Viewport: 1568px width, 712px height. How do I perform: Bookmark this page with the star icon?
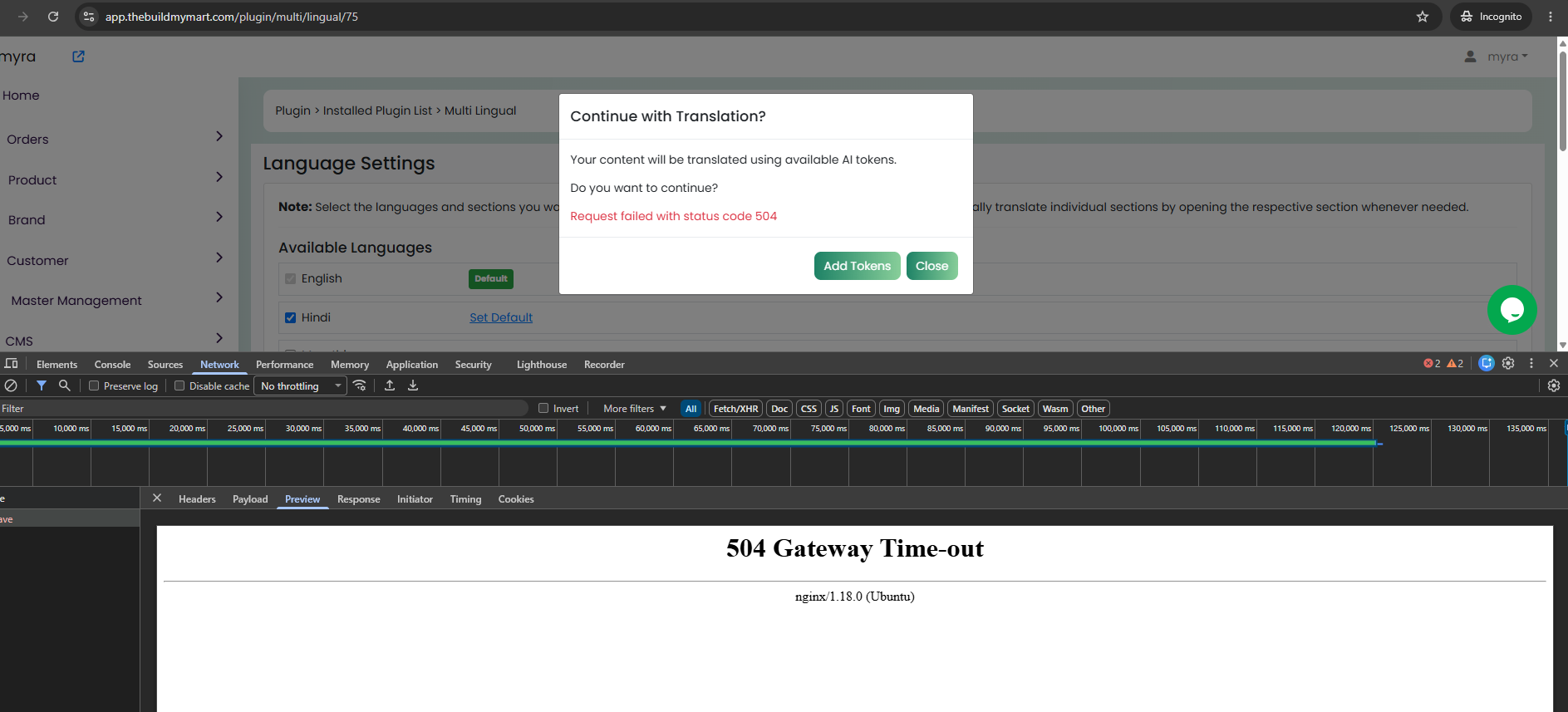tap(1423, 17)
